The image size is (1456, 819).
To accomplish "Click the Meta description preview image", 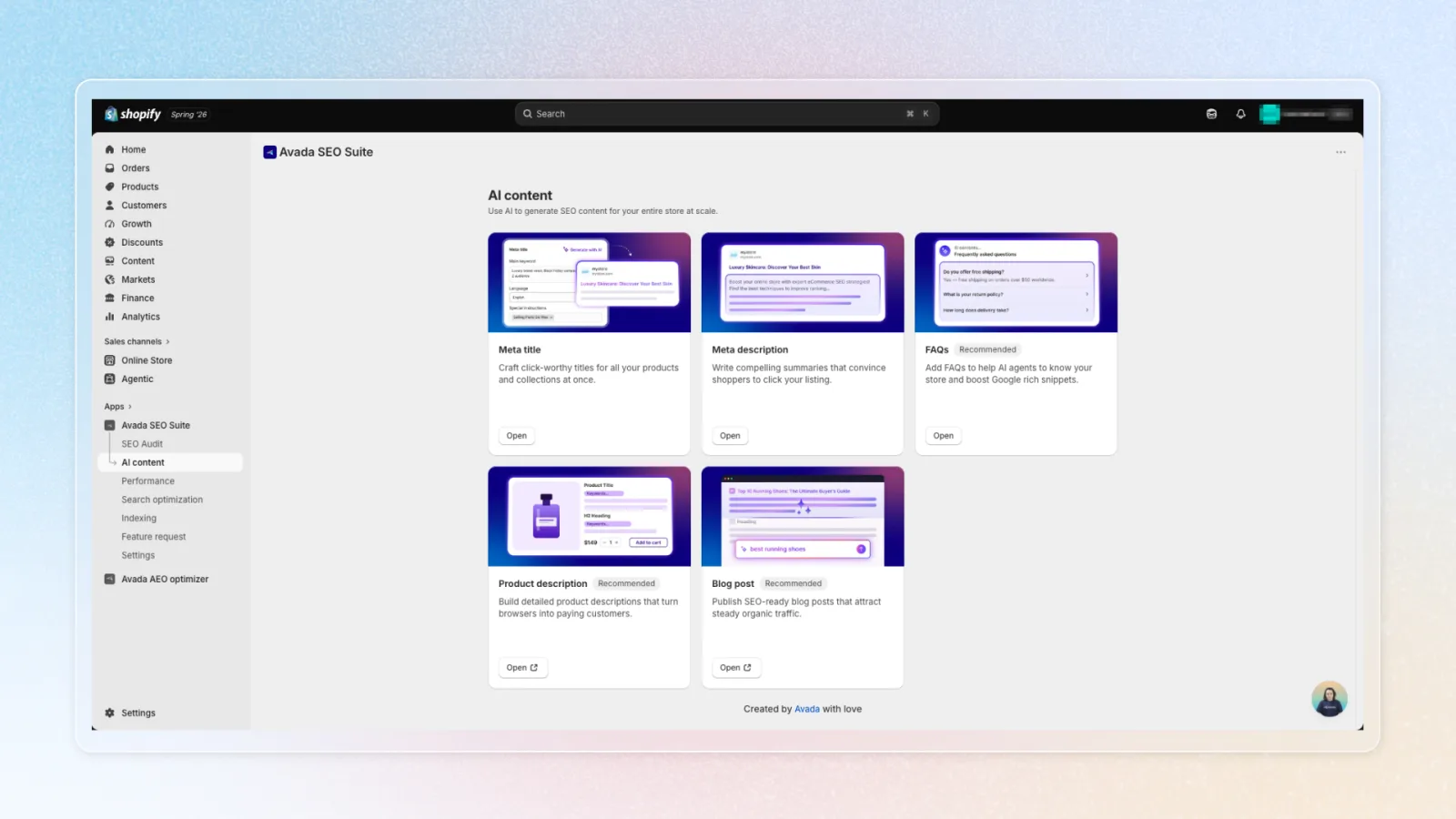I will (x=803, y=282).
